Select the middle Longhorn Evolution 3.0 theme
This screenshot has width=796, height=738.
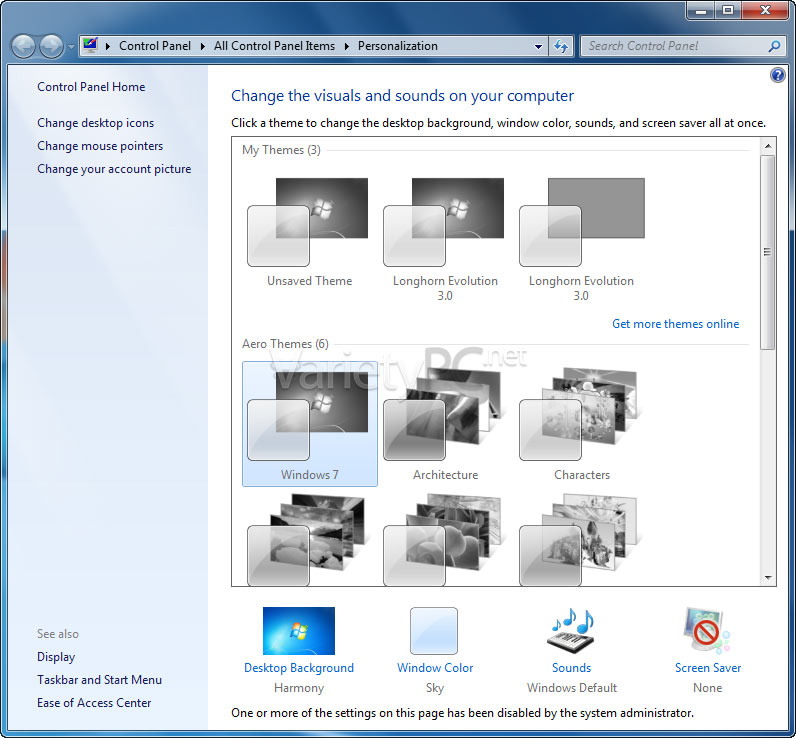coord(445,239)
